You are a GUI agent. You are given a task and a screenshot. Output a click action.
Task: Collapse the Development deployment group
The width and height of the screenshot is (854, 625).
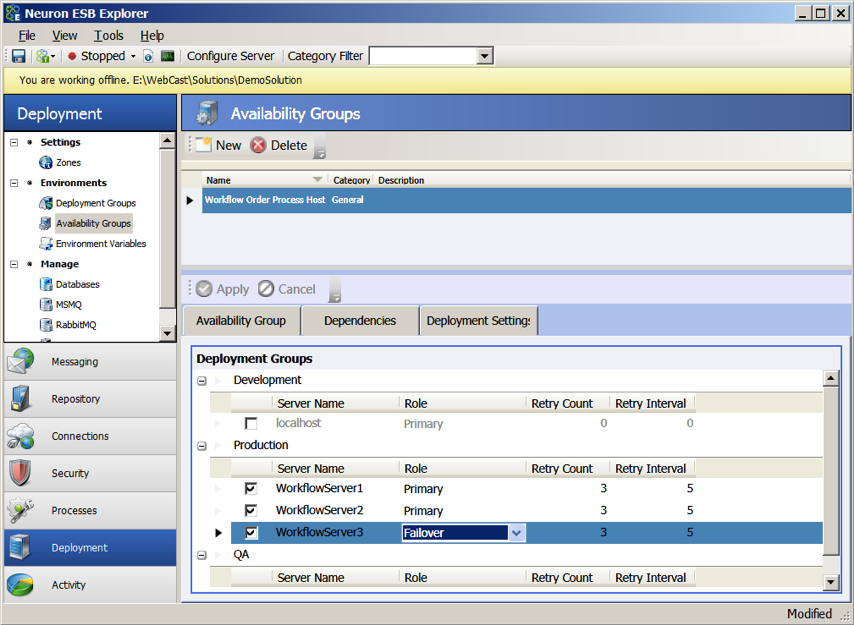coord(202,381)
